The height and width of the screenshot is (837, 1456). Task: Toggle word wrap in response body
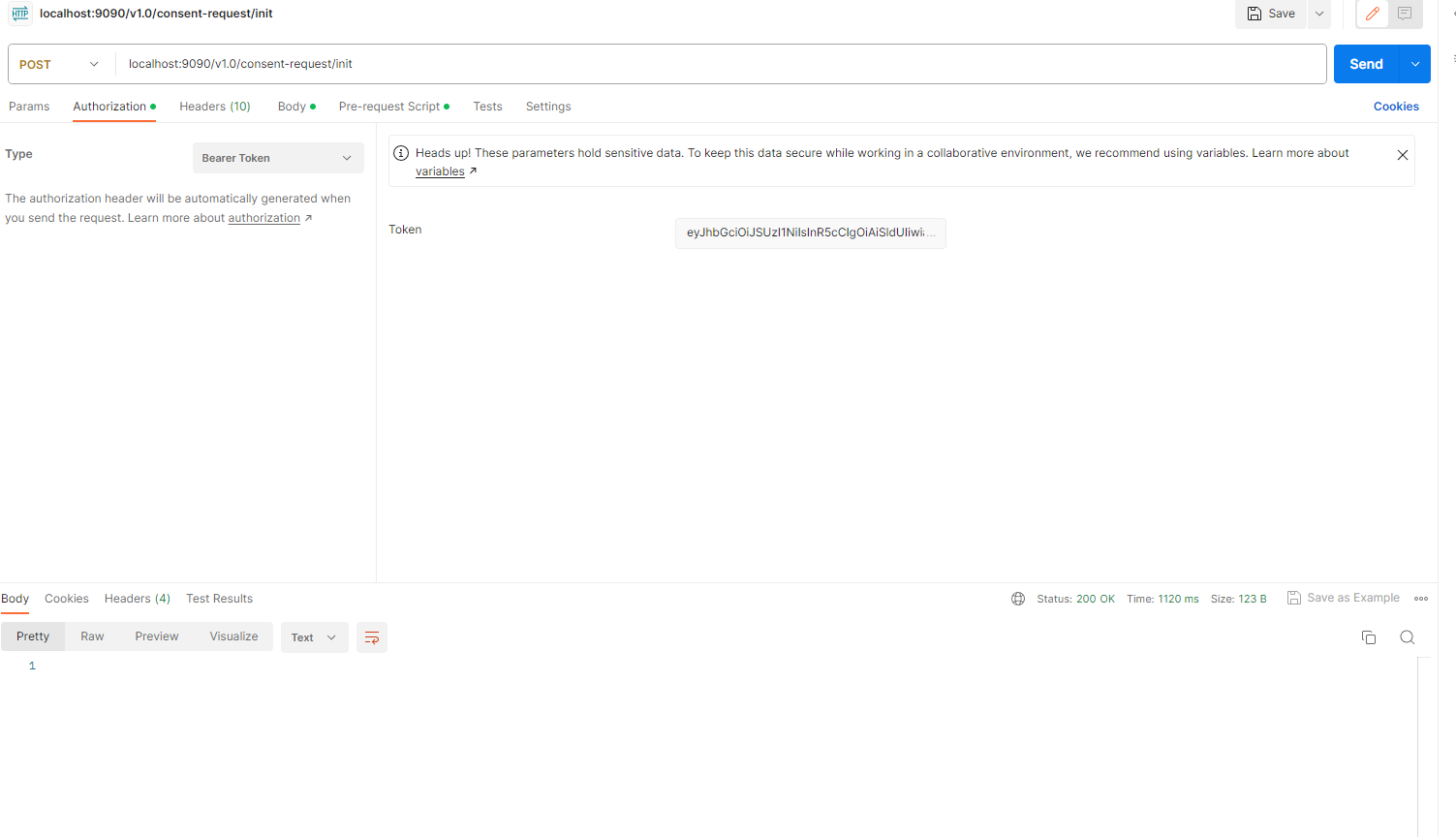372,637
